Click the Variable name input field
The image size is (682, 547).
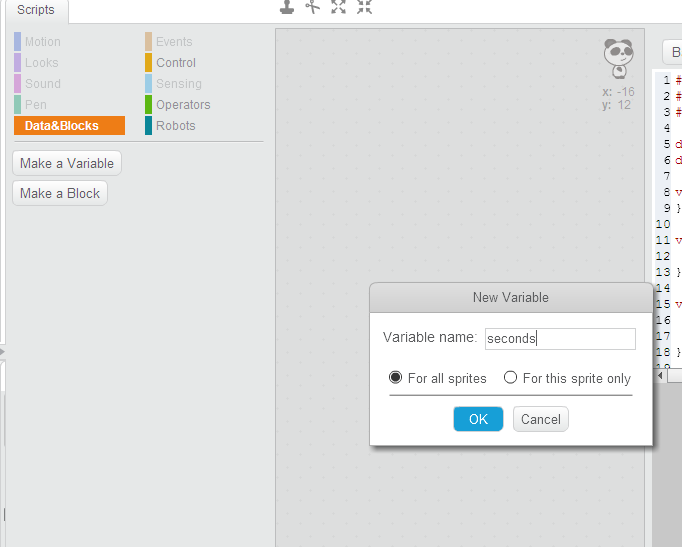click(x=560, y=339)
